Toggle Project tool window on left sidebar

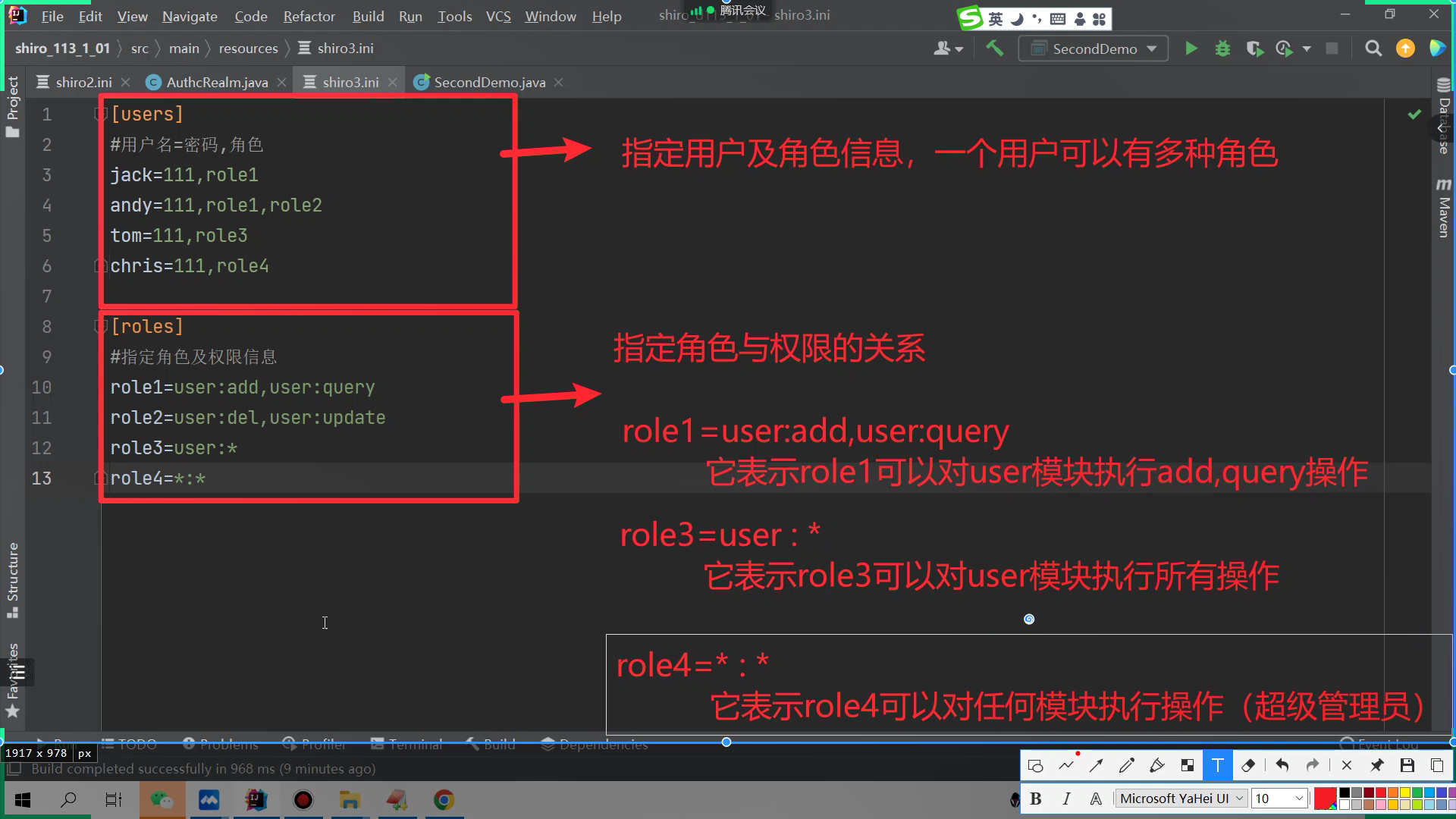click(12, 106)
